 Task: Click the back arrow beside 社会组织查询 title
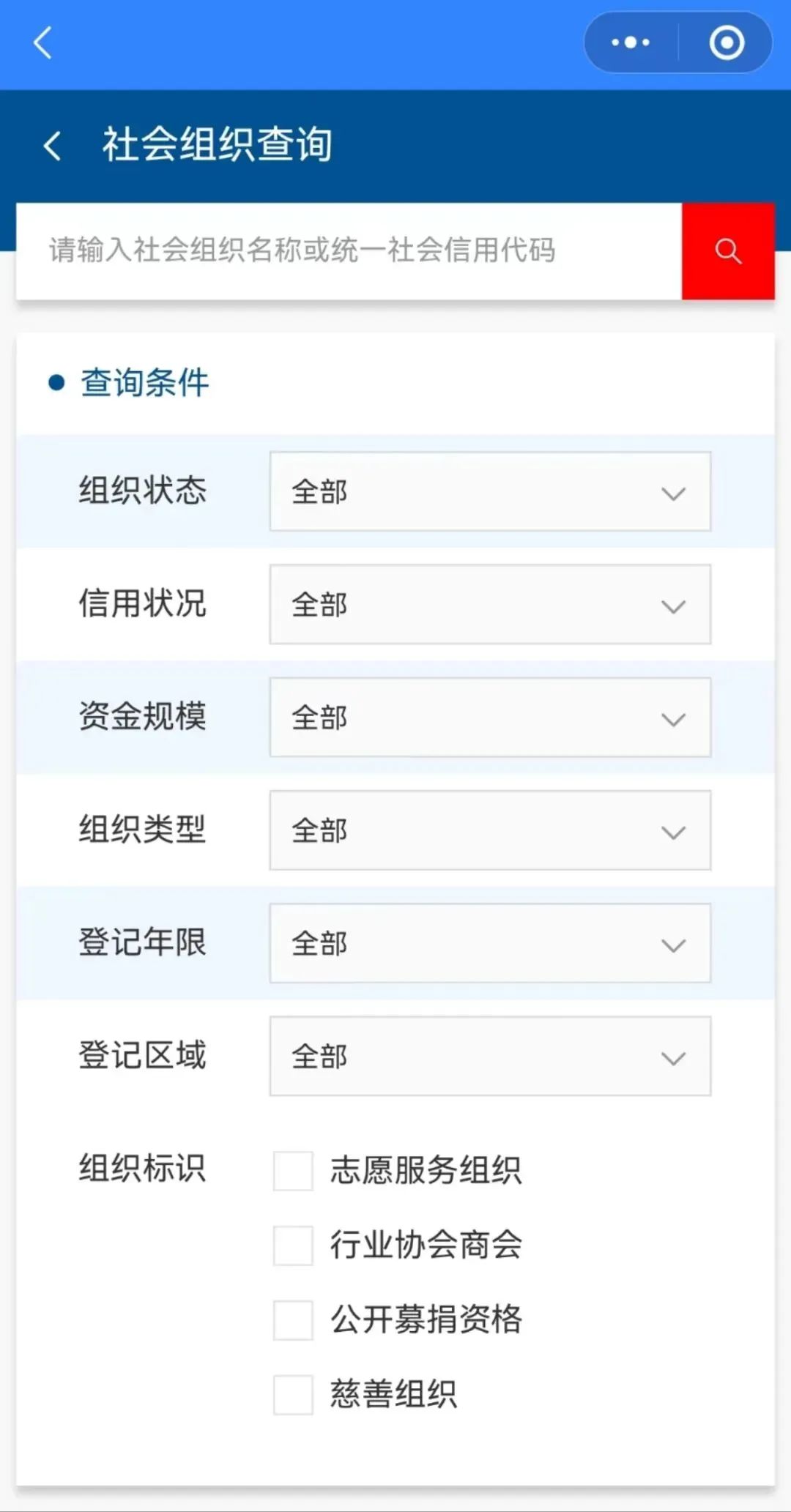(51, 144)
